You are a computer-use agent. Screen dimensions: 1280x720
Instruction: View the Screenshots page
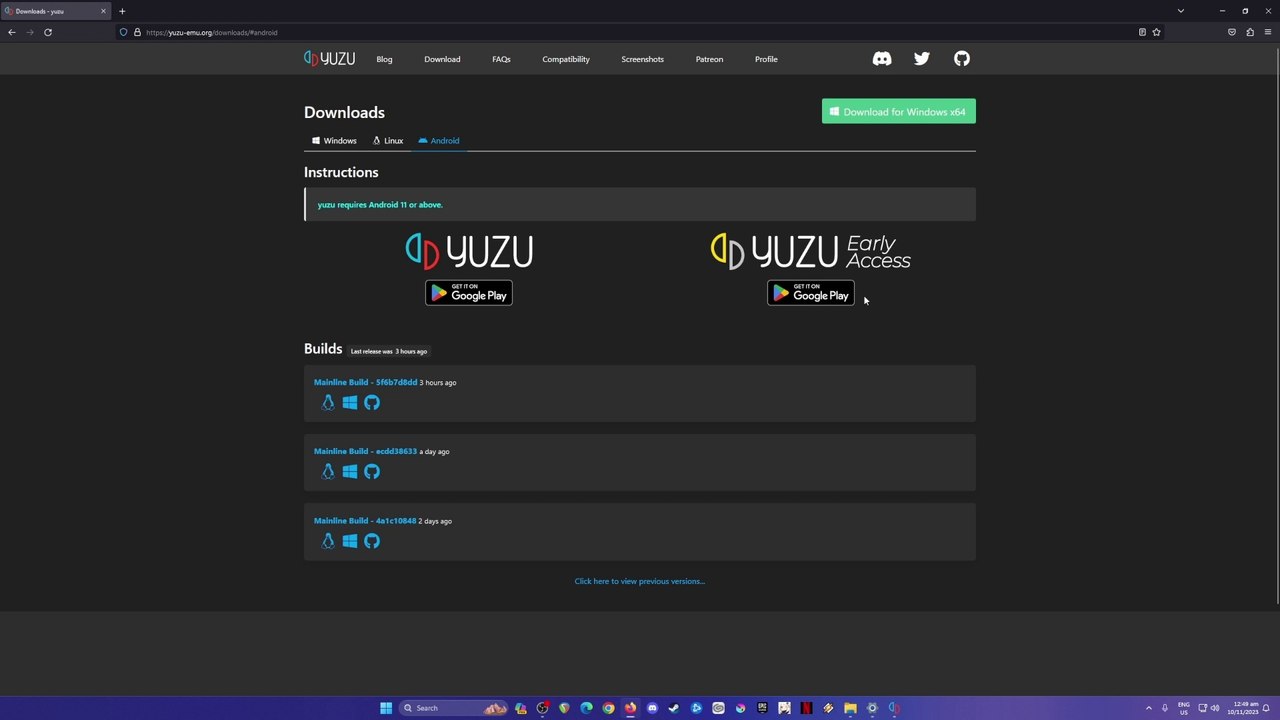point(642,59)
